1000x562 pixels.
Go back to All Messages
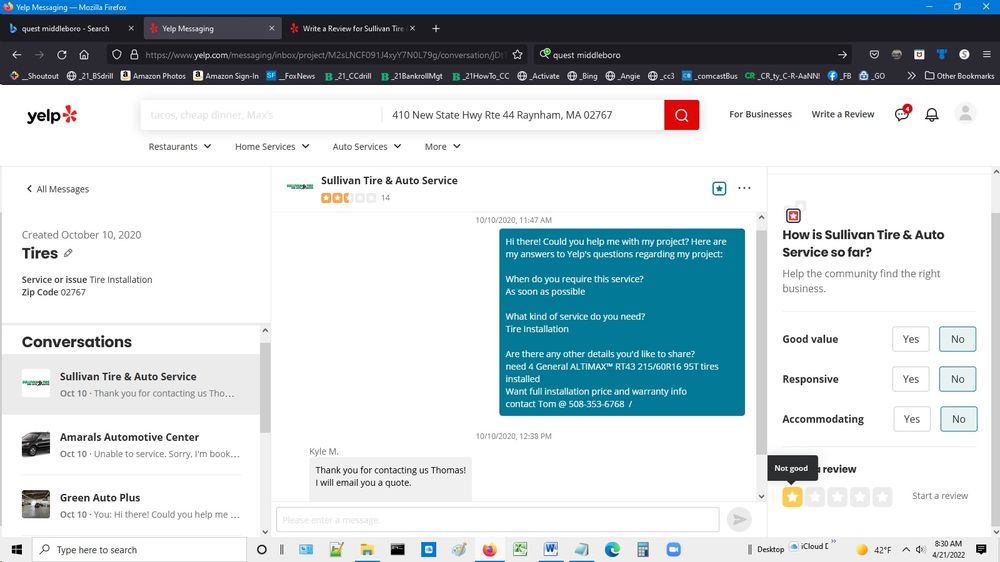(x=57, y=189)
